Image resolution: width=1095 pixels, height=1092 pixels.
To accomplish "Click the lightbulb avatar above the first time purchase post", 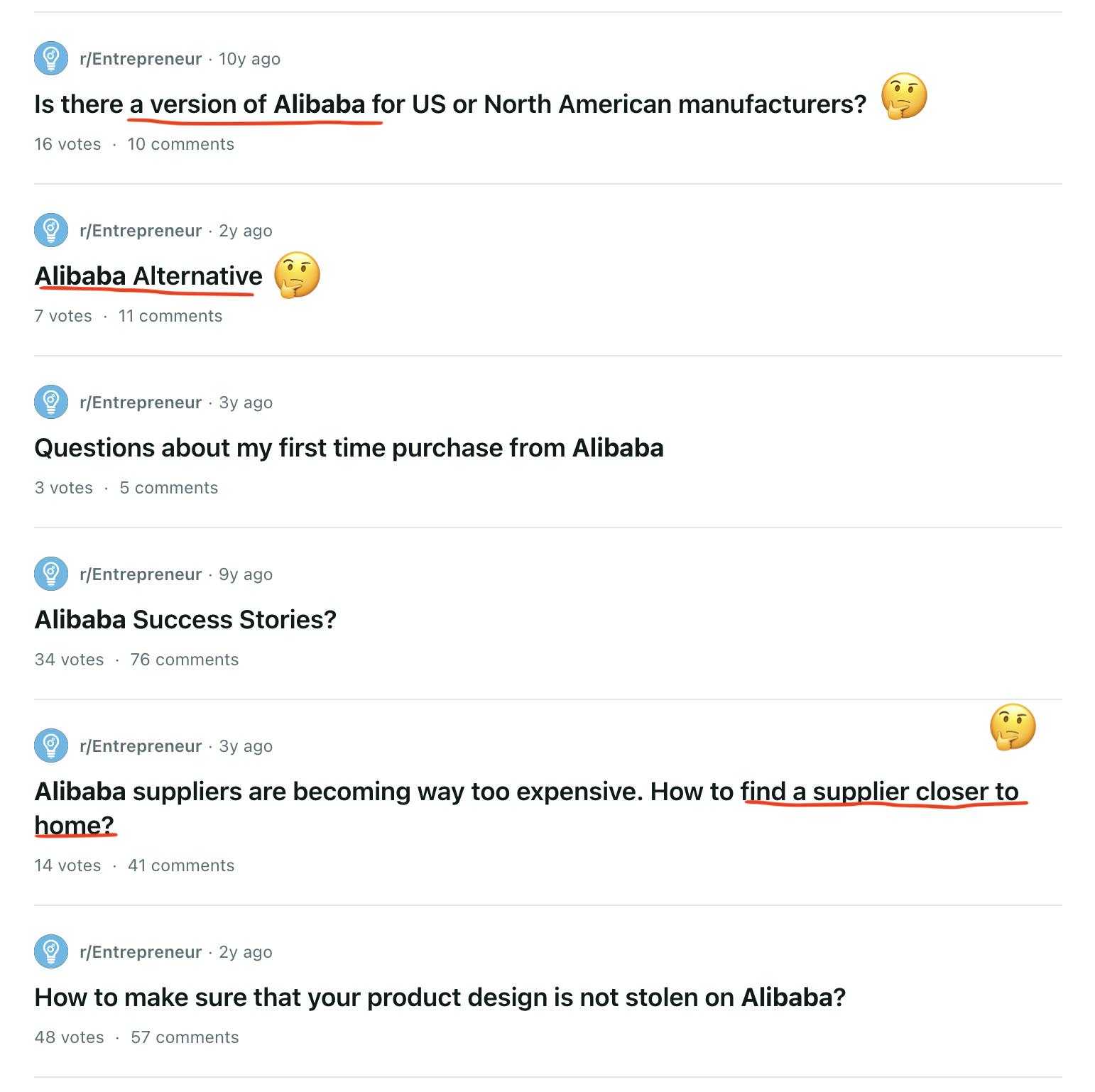I will point(51,402).
